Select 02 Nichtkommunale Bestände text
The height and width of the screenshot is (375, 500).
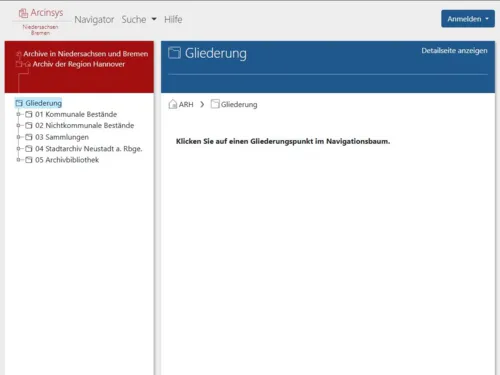pos(85,125)
